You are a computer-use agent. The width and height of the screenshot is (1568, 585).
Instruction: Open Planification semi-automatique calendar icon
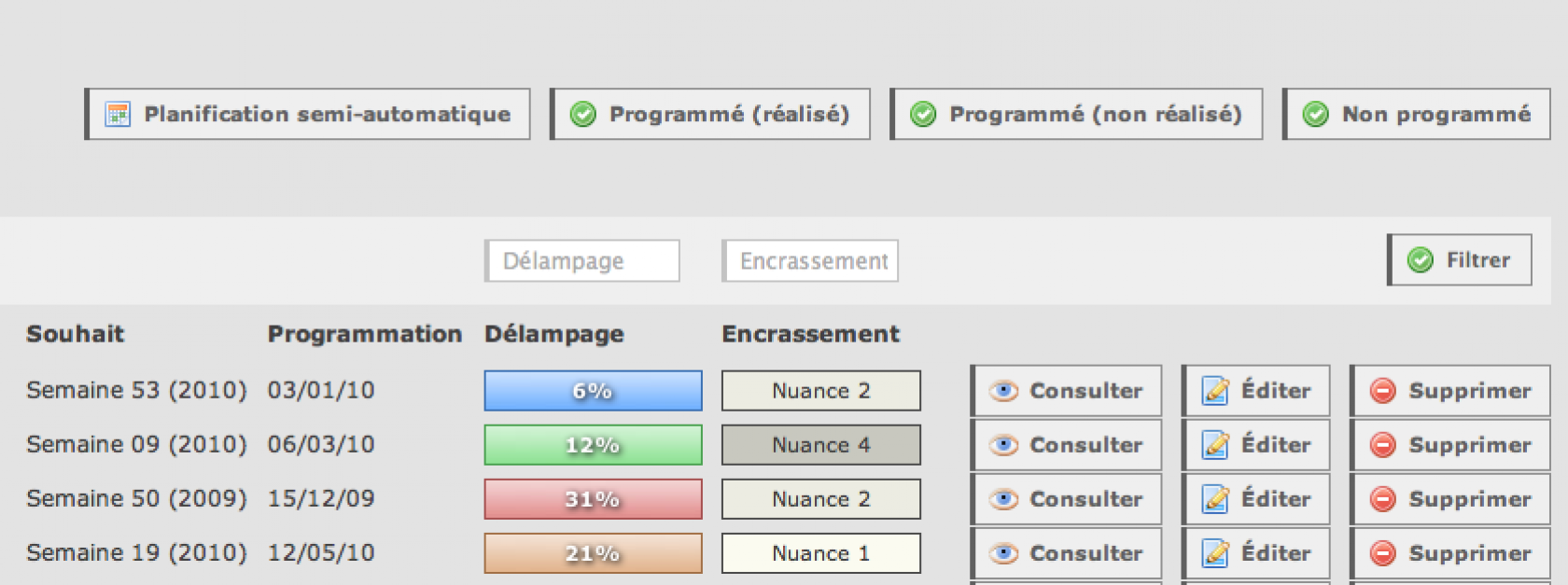point(118,115)
